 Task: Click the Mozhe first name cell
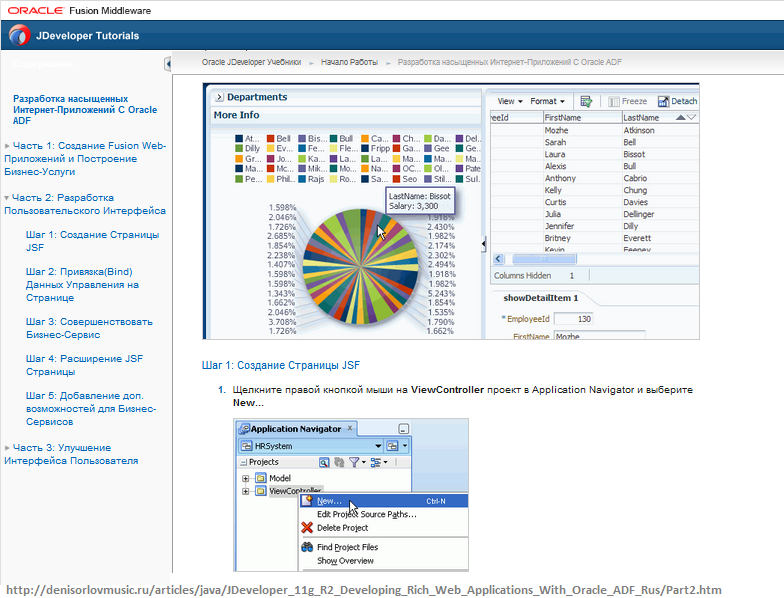(x=556, y=130)
